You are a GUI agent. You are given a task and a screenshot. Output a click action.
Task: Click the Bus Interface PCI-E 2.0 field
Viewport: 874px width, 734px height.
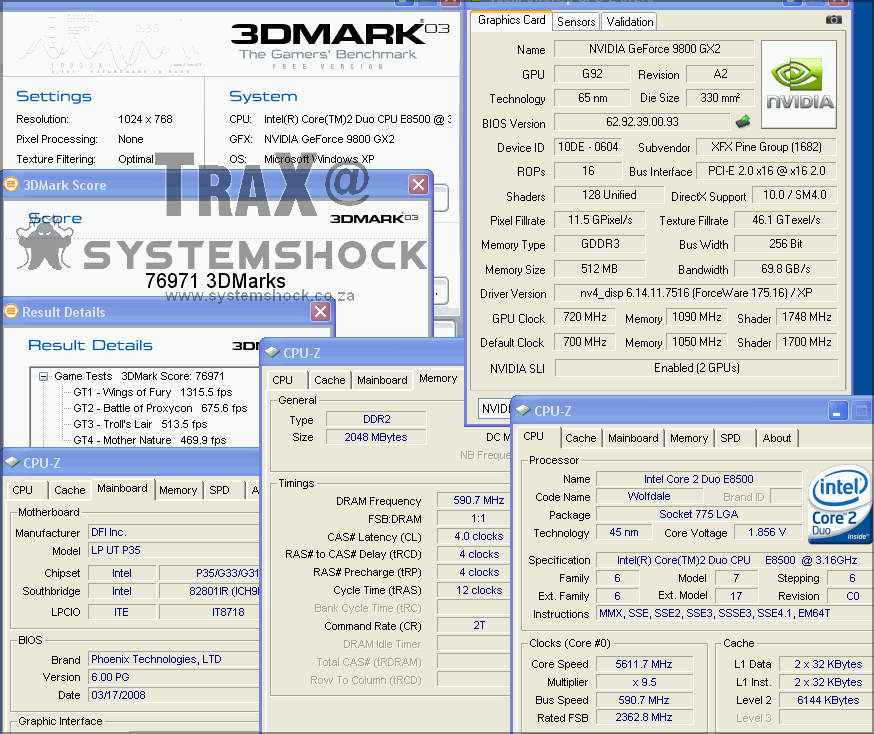coord(766,171)
